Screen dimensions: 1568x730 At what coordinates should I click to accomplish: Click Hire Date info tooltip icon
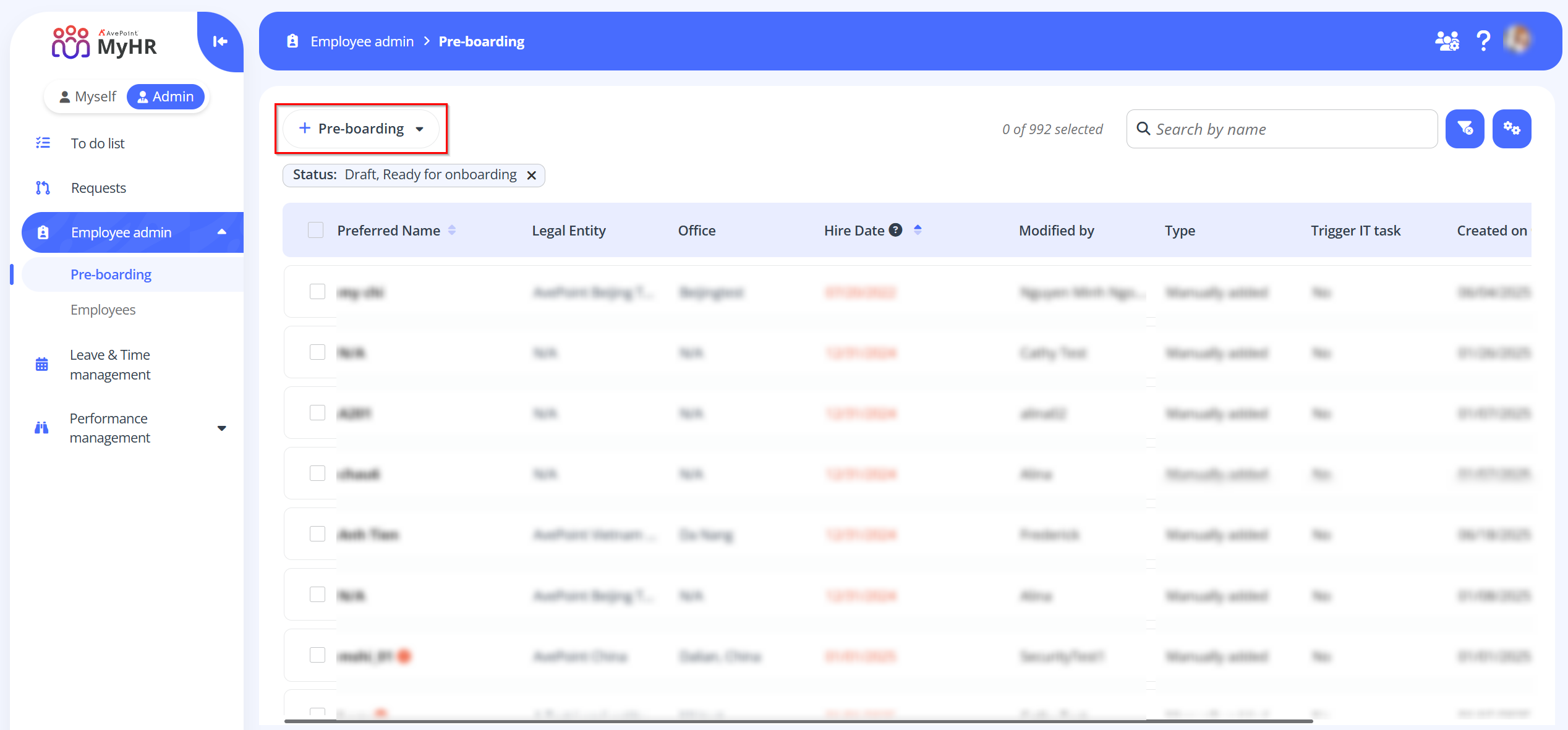point(895,230)
